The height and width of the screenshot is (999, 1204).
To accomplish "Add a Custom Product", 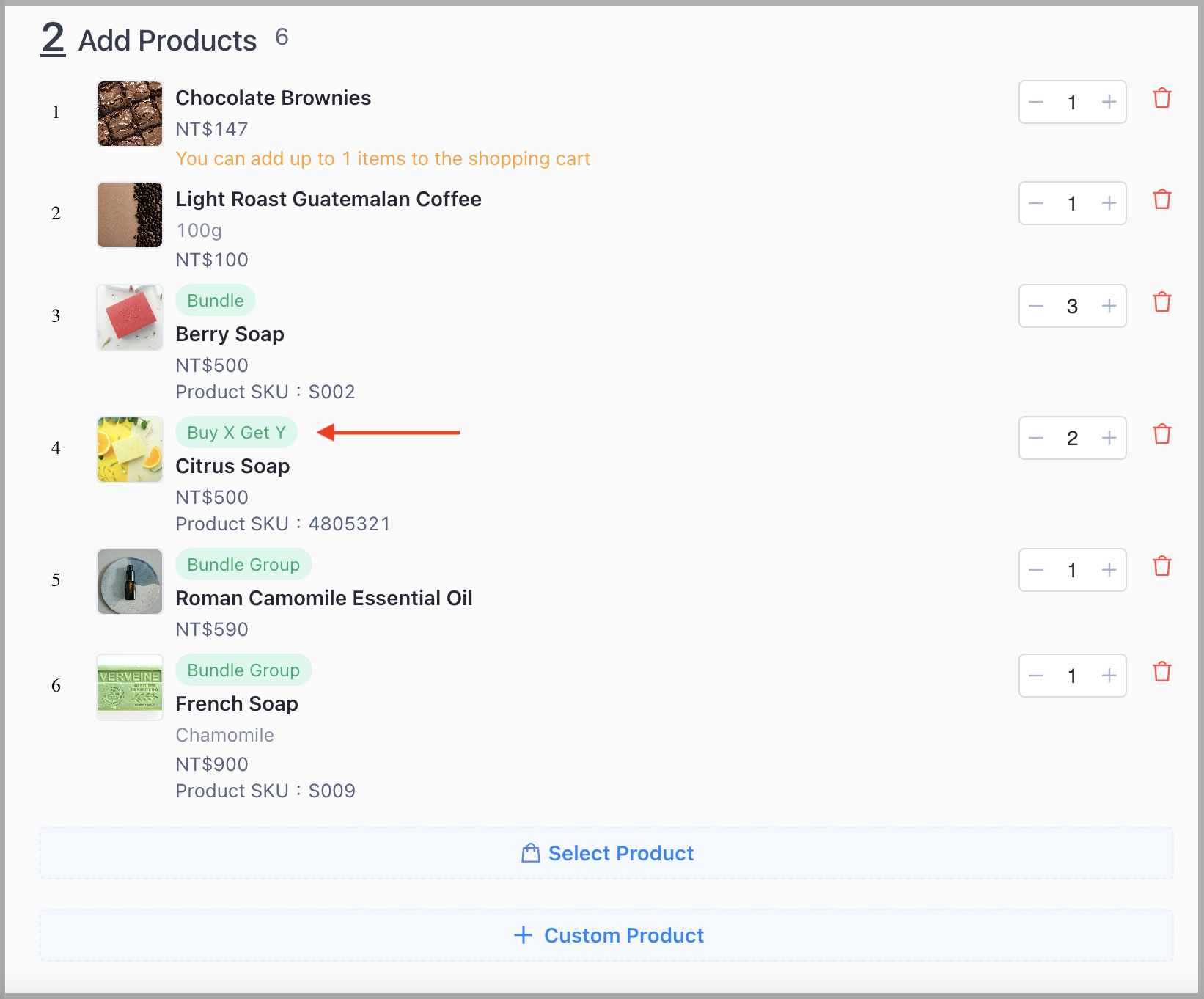I will tap(606, 935).
